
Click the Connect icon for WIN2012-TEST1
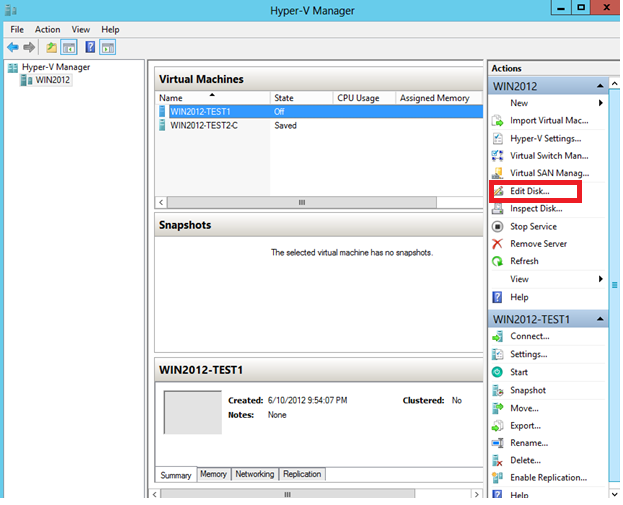497,337
